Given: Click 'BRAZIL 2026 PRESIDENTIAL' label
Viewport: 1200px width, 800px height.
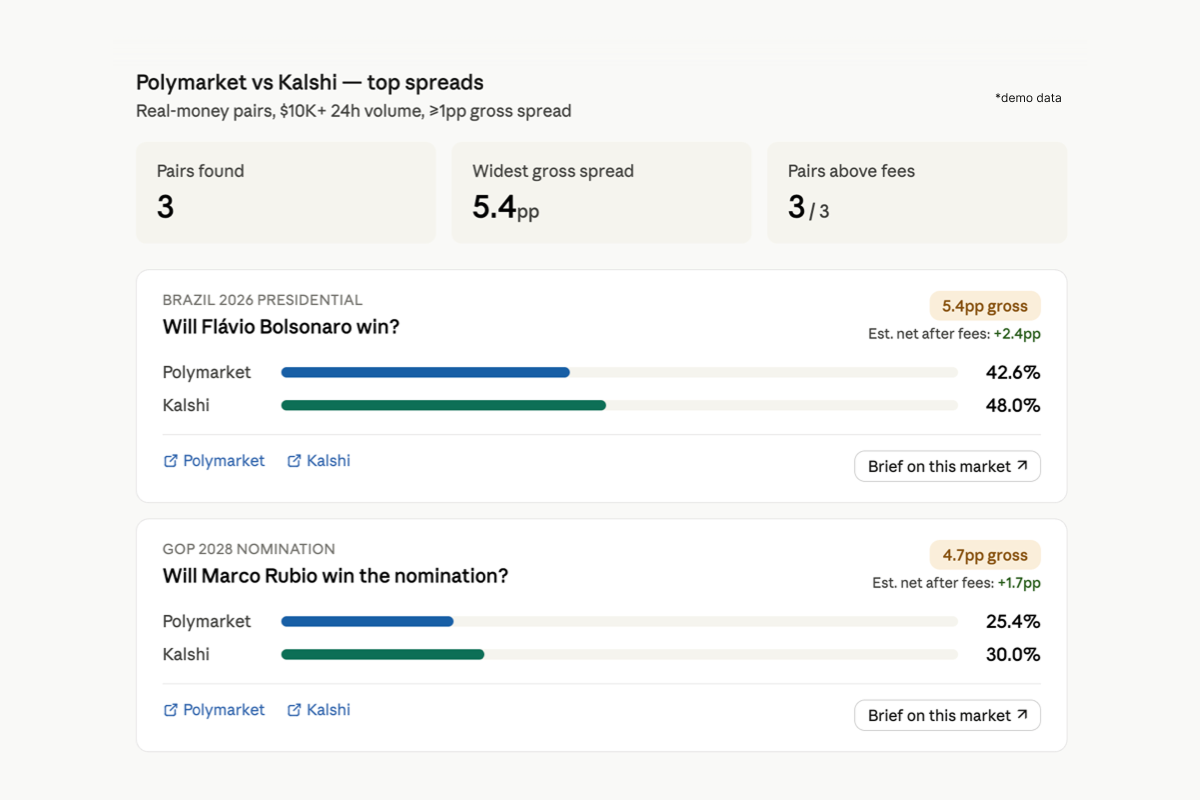Looking at the screenshot, I should 263,300.
